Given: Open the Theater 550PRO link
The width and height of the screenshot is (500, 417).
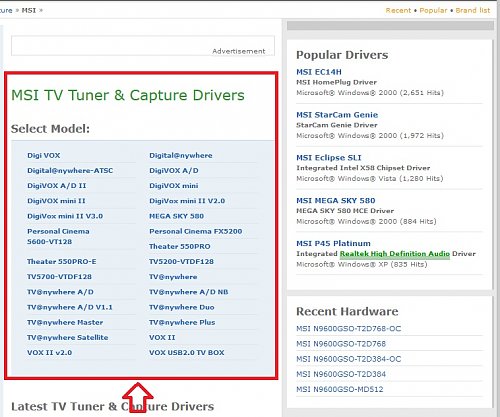Looking at the screenshot, I should 180,246.
